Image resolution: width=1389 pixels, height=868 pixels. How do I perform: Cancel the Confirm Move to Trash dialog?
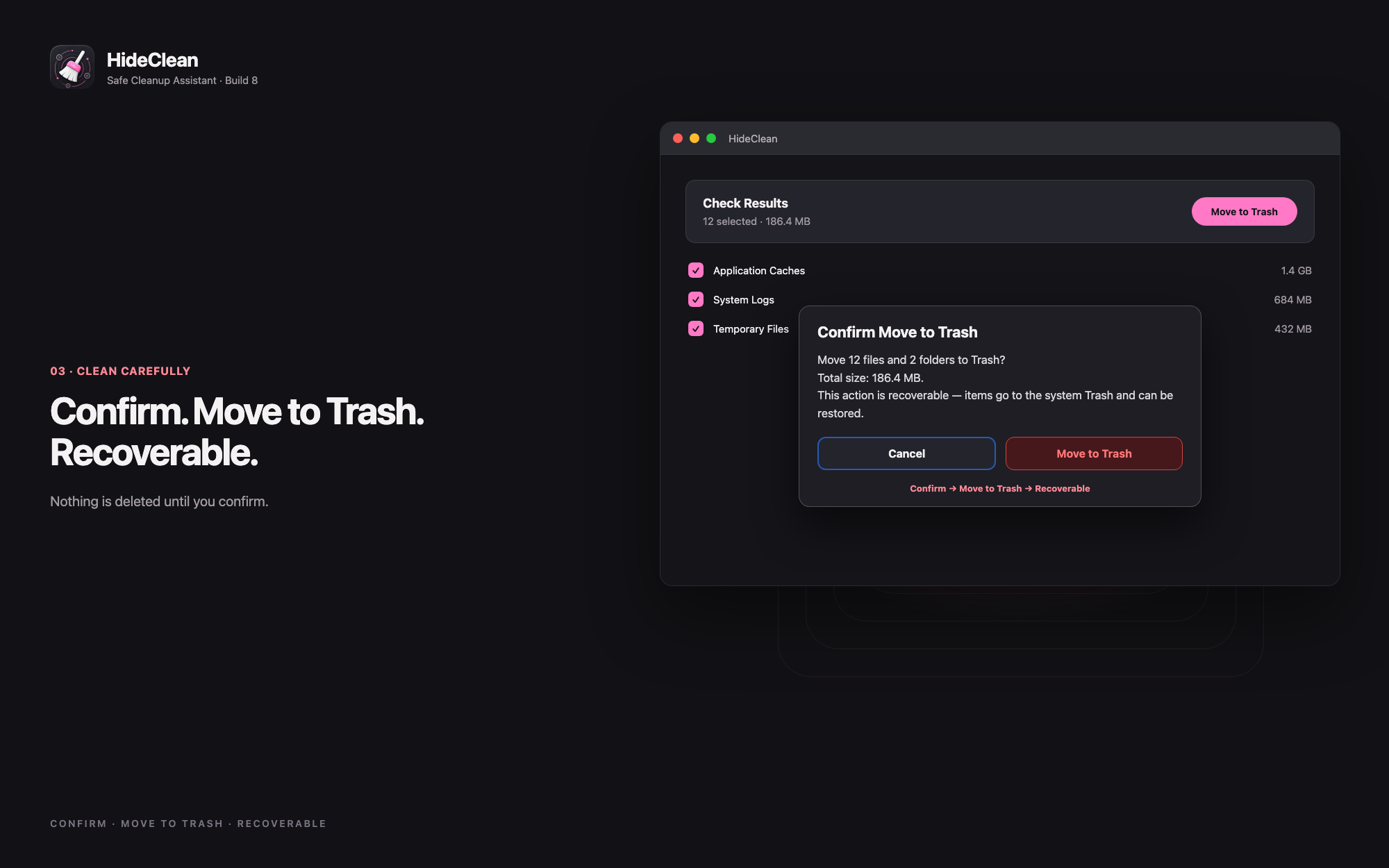(x=906, y=453)
